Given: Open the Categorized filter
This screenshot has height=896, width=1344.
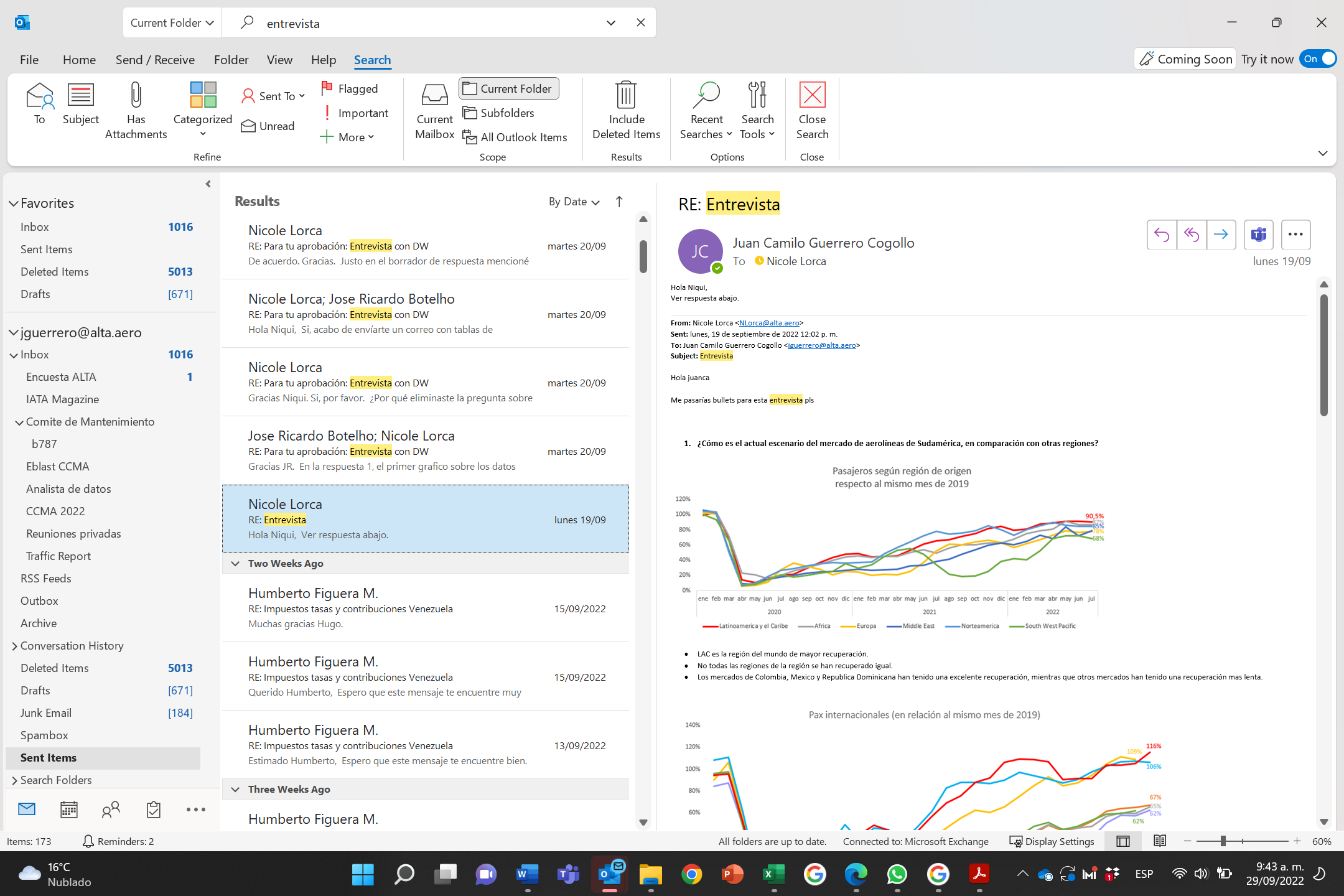Looking at the screenshot, I should tap(202, 111).
